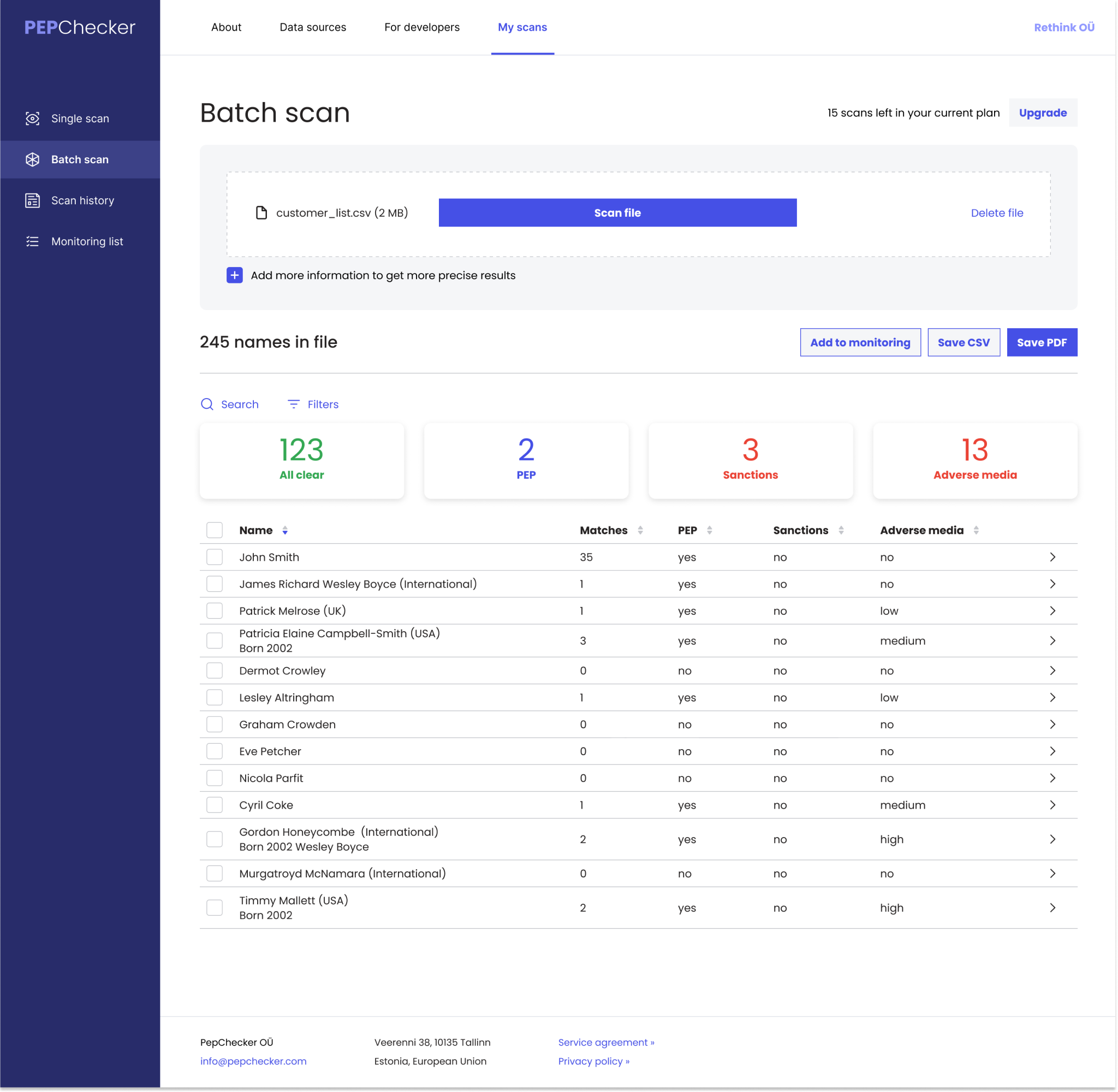Expand Eve Petcher row chevron
The height and width of the screenshot is (1092, 1118).
click(x=1052, y=751)
